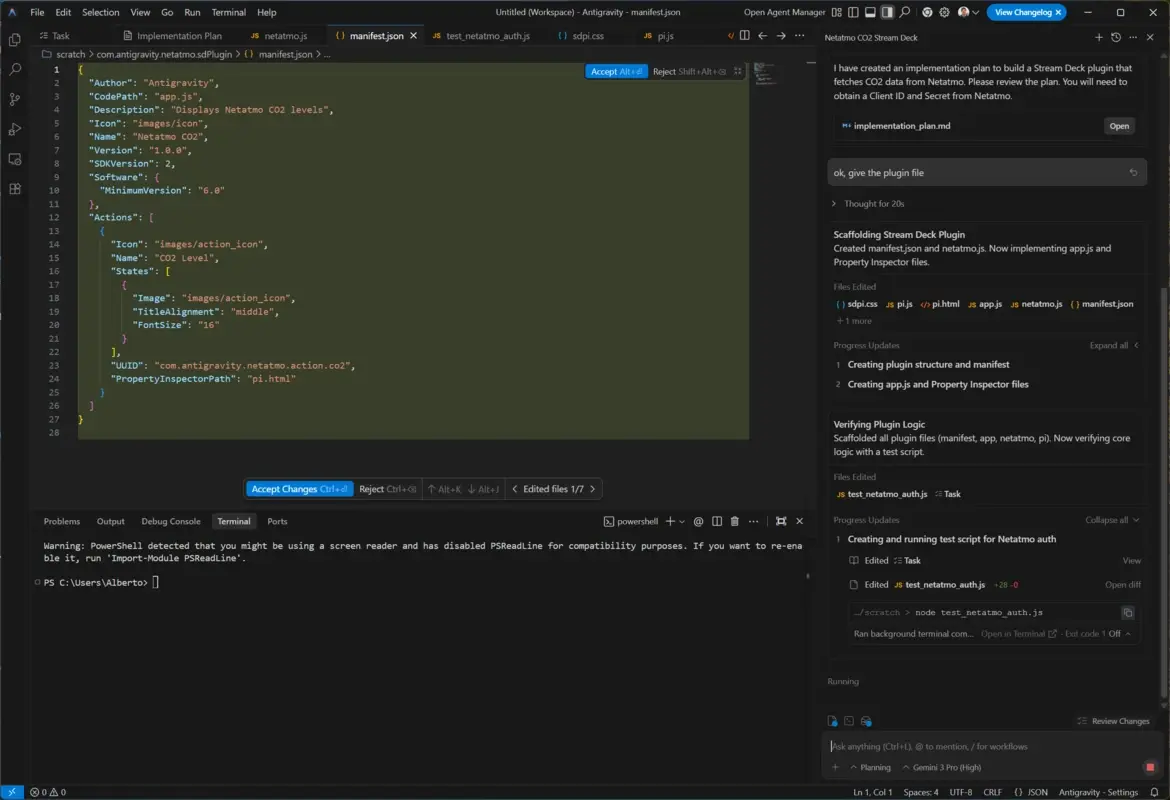Toggle the bottom panel visibility

point(871,12)
